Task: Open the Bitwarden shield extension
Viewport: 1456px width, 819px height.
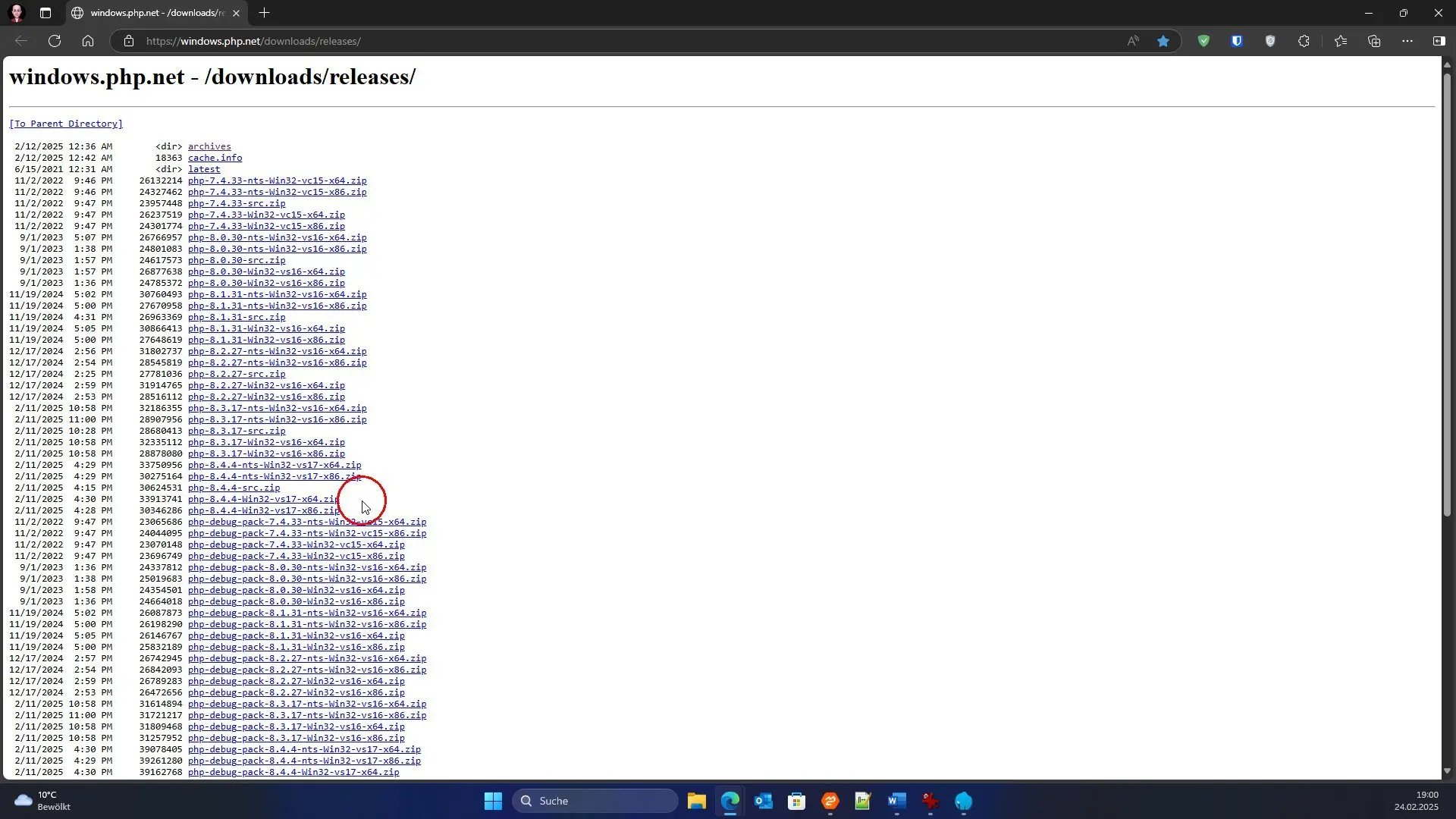Action: pyautogui.click(x=1237, y=41)
